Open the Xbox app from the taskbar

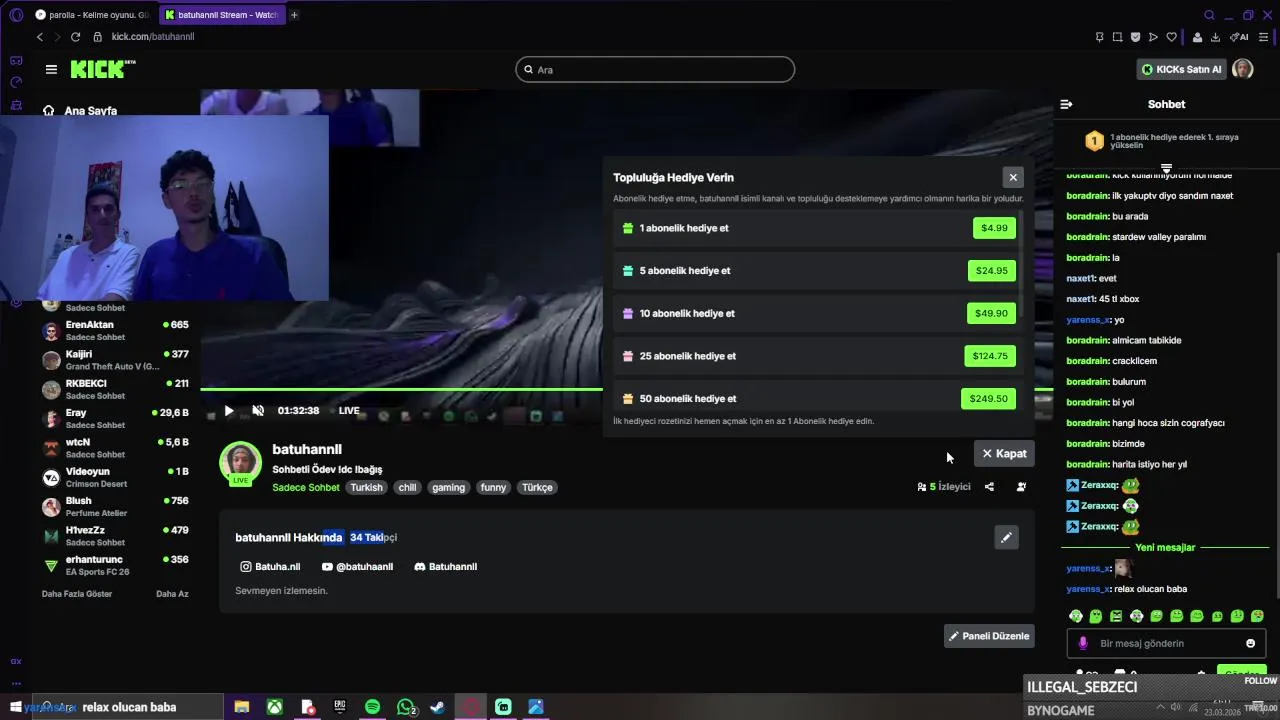pyautogui.click(x=274, y=707)
